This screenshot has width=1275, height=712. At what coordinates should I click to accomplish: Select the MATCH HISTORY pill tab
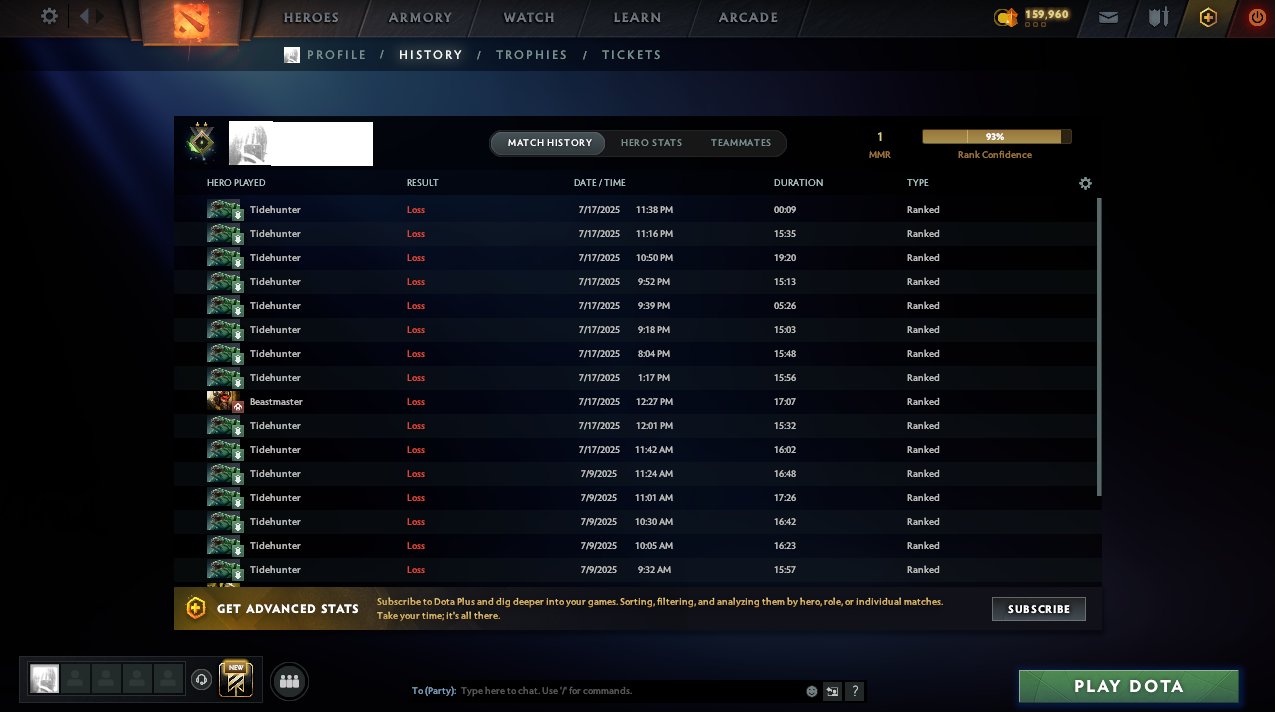(x=549, y=143)
